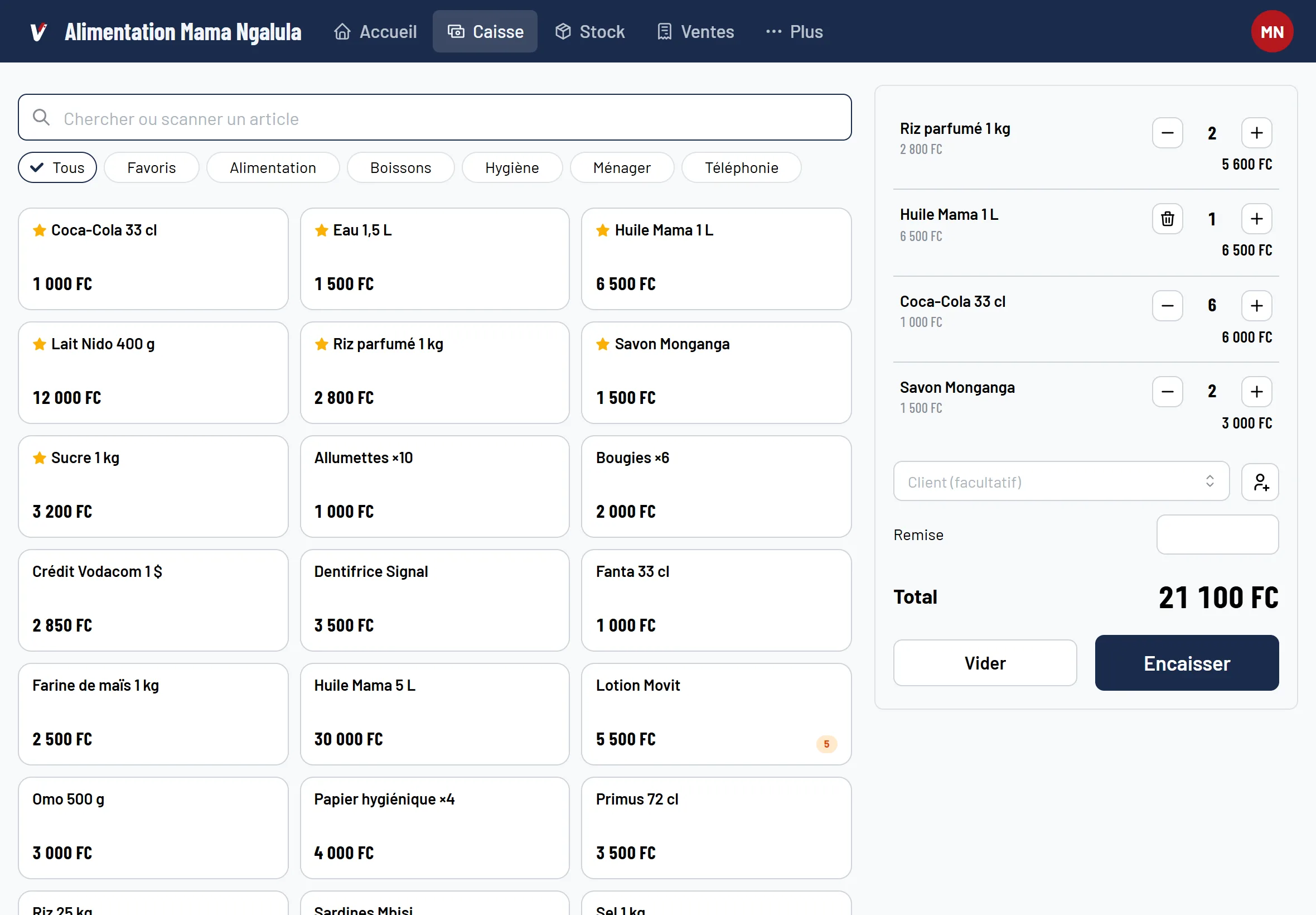The height and width of the screenshot is (915, 1316).
Task: Select the Tous category filter
Action: (57, 167)
